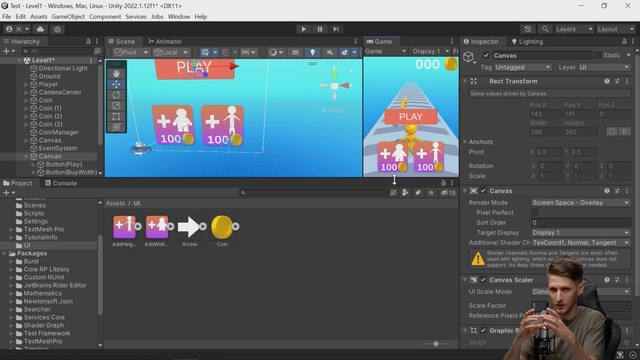Select the AddHeight asset thumbnail
Image resolution: width=640 pixels, height=360 pixels.
tap(124, 227)
